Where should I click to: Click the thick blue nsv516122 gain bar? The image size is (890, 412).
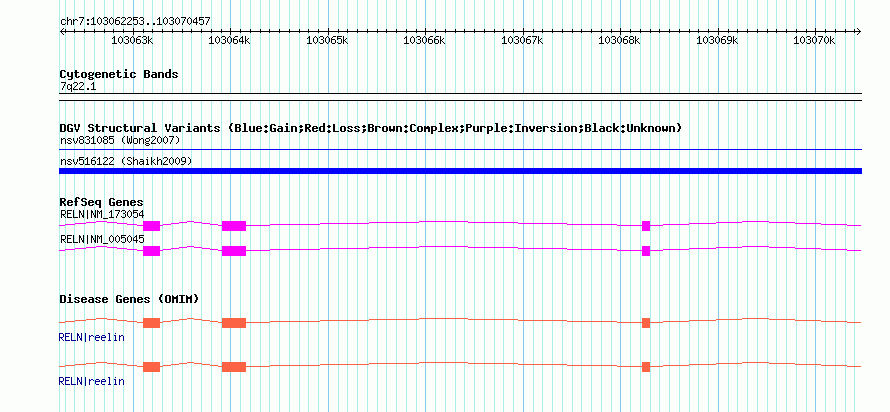click(x=460, y=171)
